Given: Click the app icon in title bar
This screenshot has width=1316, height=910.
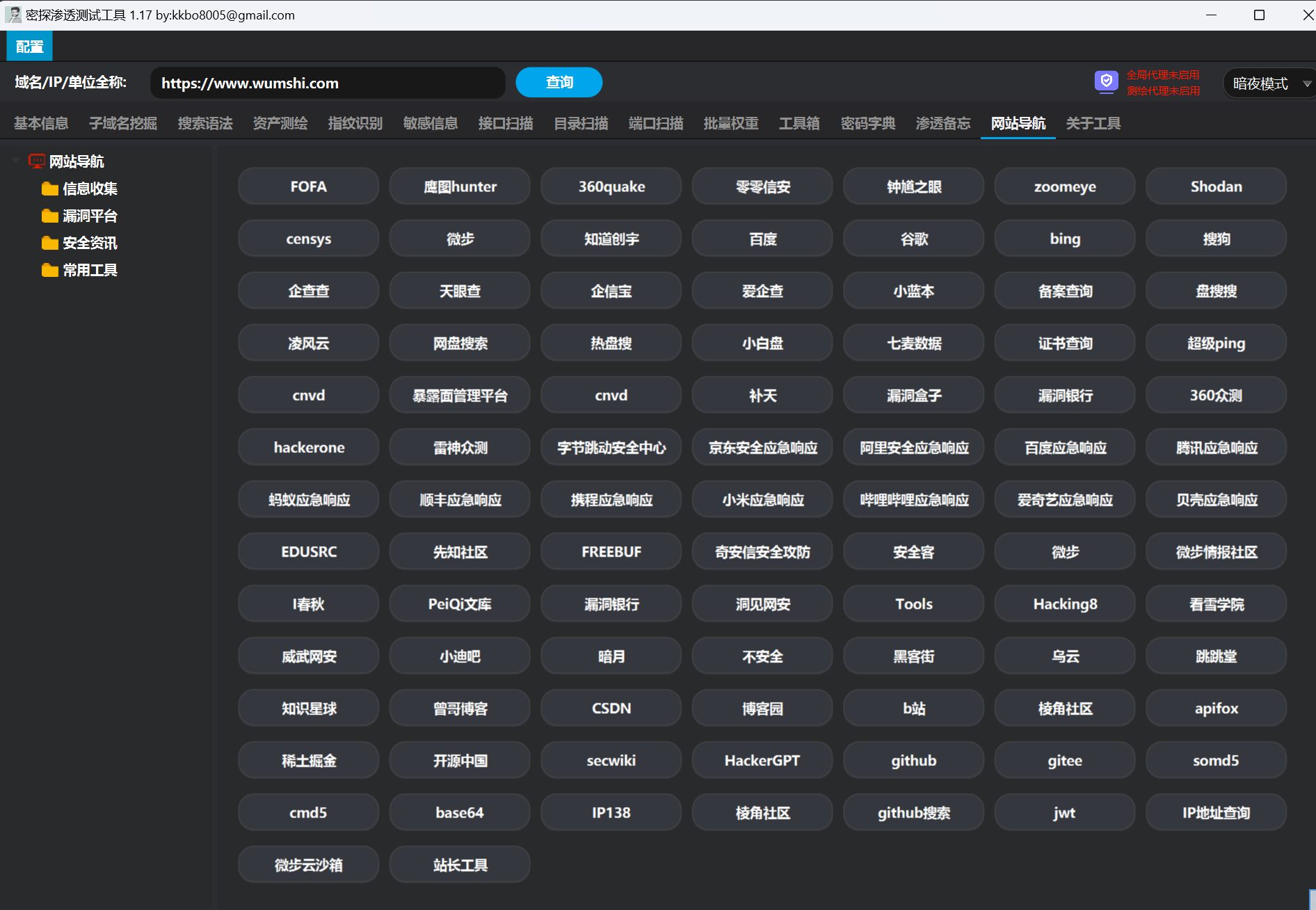Looking at the screenshot, I should coord(13,15).
